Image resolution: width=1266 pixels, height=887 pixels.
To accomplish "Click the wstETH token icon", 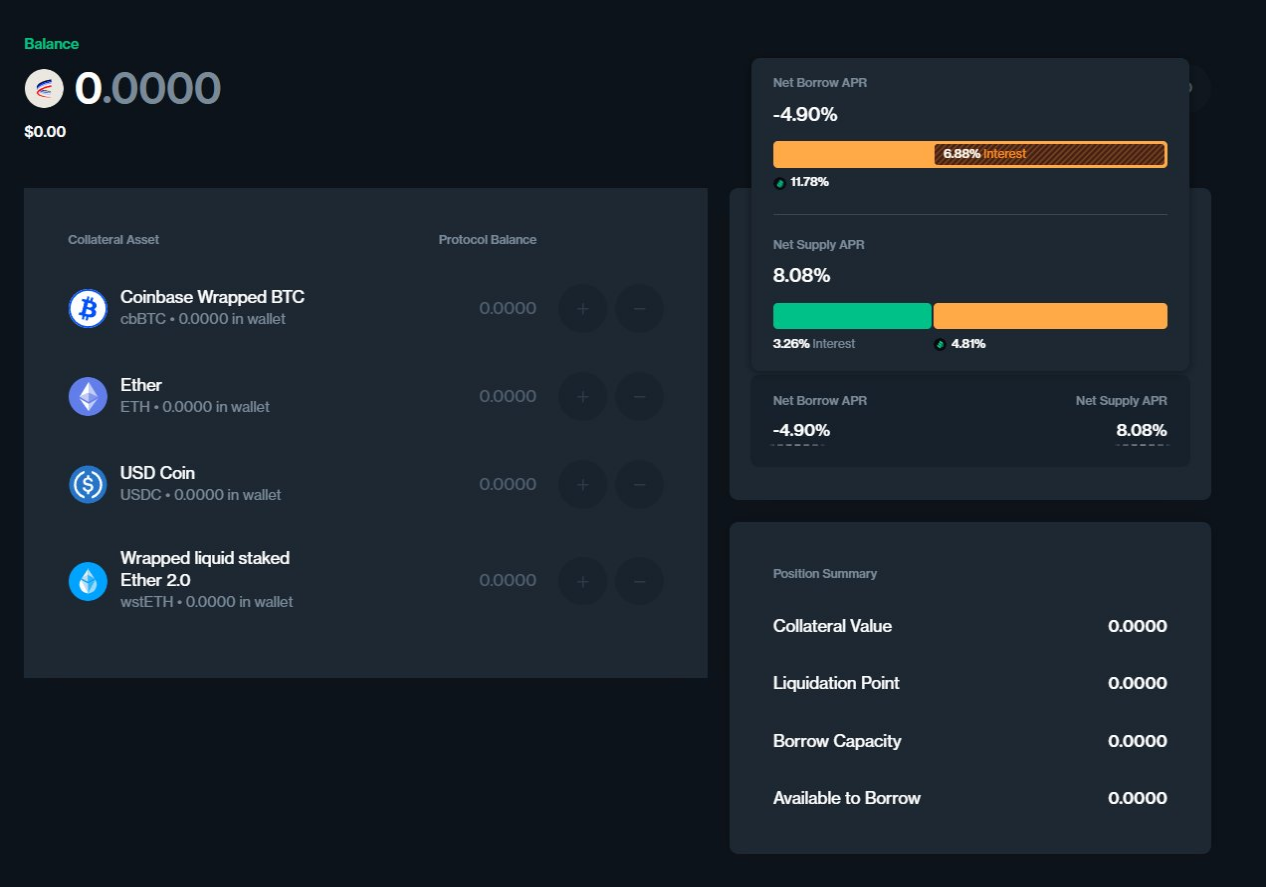I will tap(88, 581).
